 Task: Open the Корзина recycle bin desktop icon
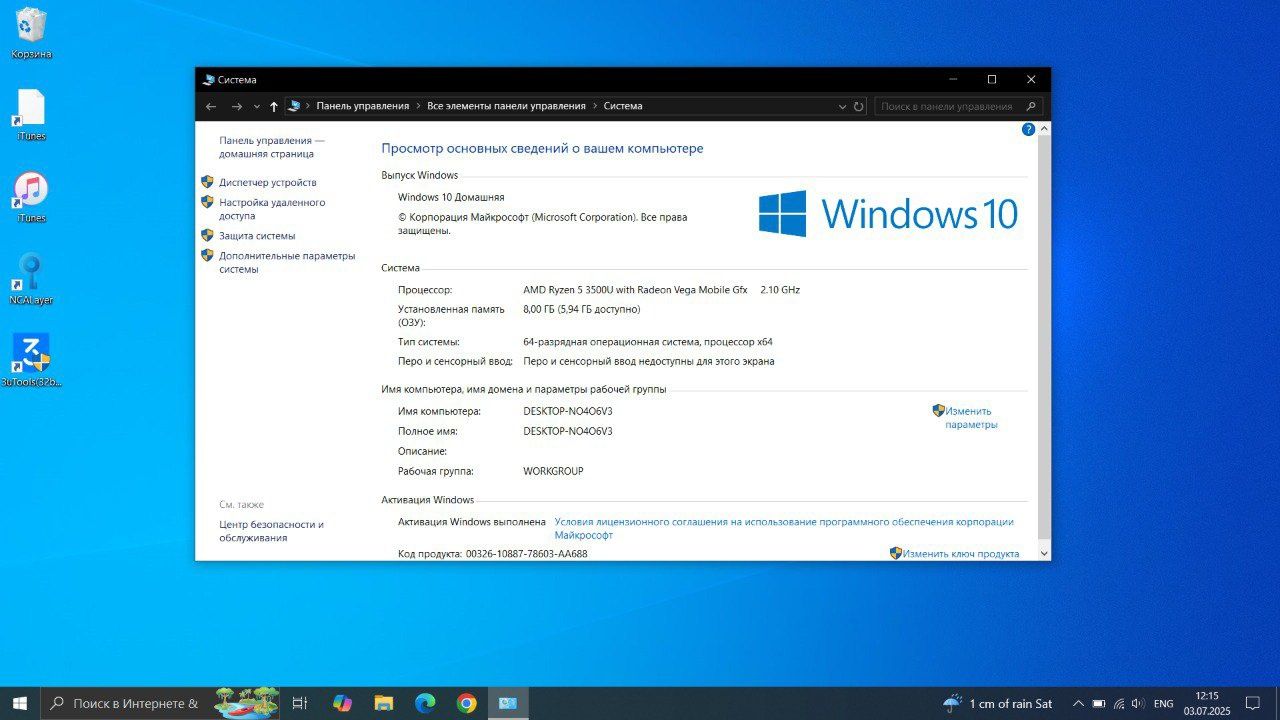click(31, 32)
